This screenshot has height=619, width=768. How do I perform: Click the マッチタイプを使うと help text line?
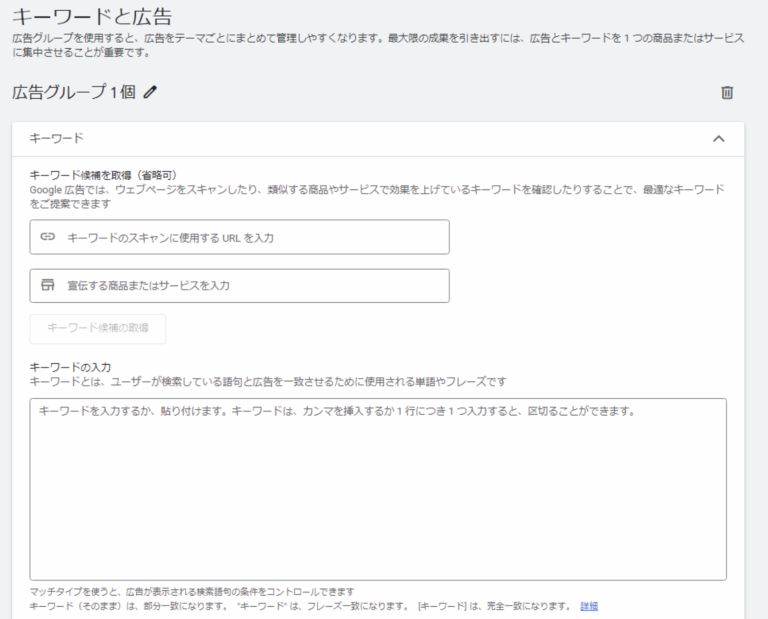[x=192, y=592]
